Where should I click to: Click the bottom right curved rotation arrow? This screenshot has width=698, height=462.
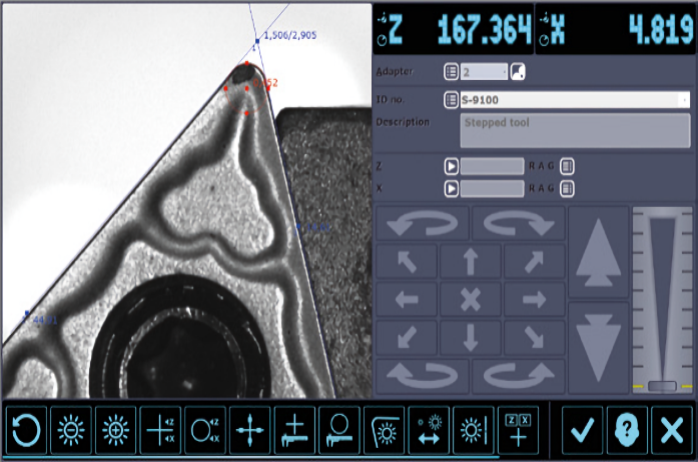[x=519, y=376]
